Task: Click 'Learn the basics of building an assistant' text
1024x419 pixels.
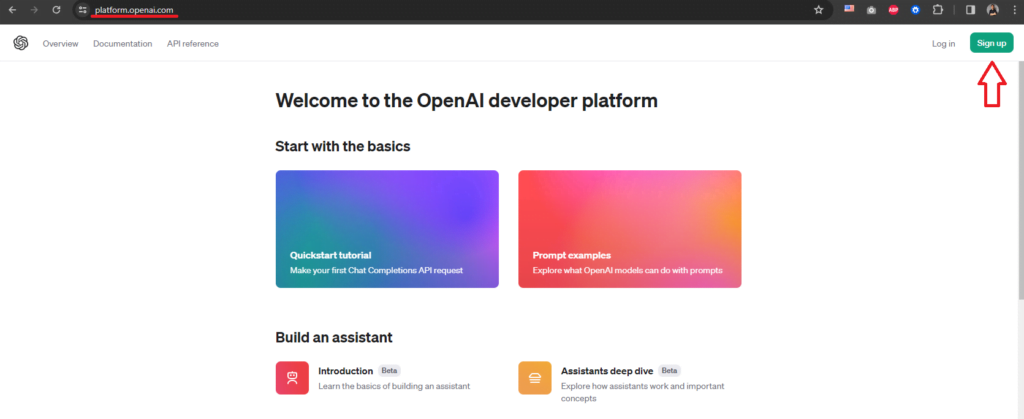Action: click(x=394, y=386)
